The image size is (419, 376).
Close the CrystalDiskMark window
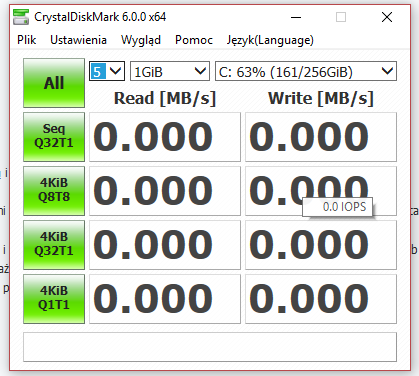click(387, 17)
